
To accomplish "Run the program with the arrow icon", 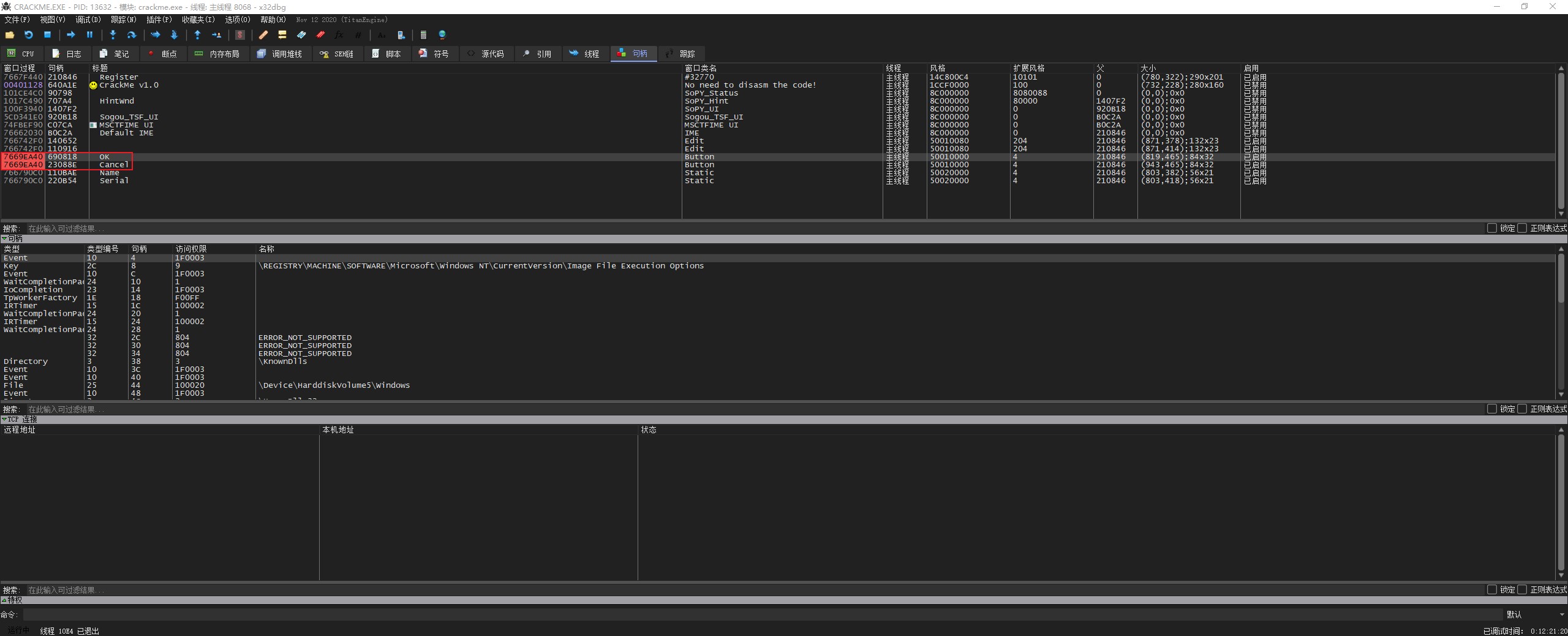I will [x=70, y=35].
